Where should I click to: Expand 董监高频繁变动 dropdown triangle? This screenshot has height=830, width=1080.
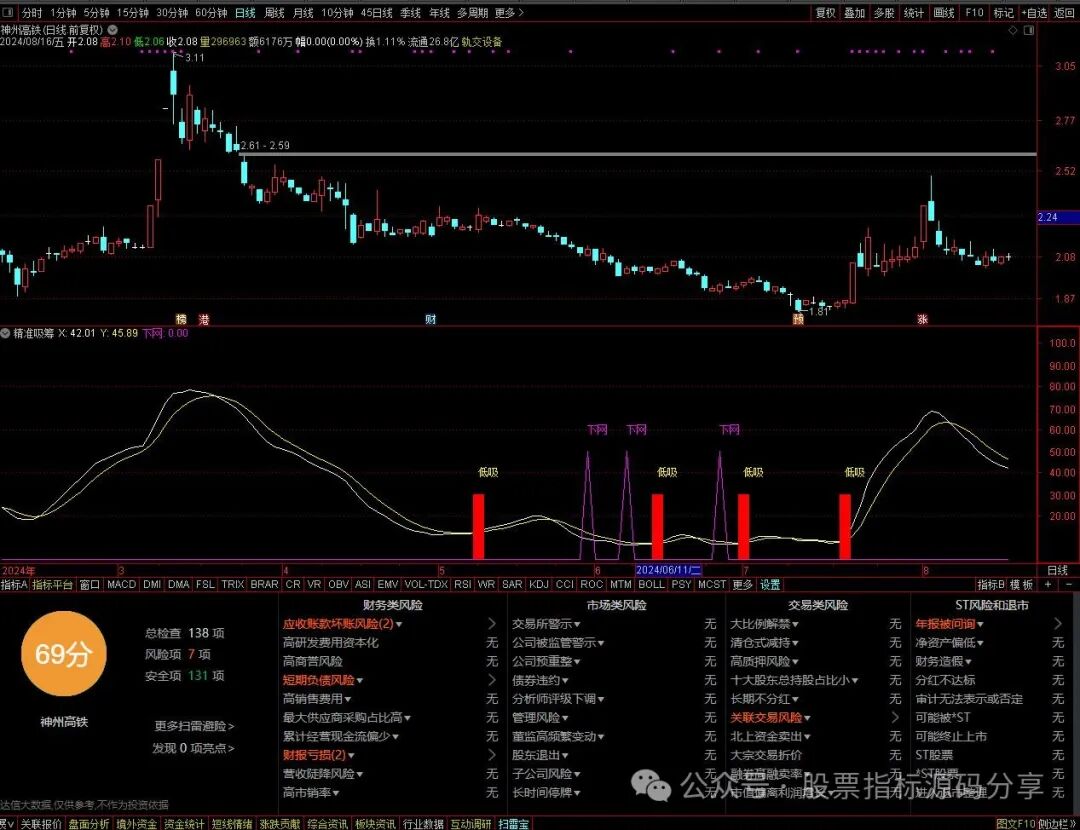601,737
